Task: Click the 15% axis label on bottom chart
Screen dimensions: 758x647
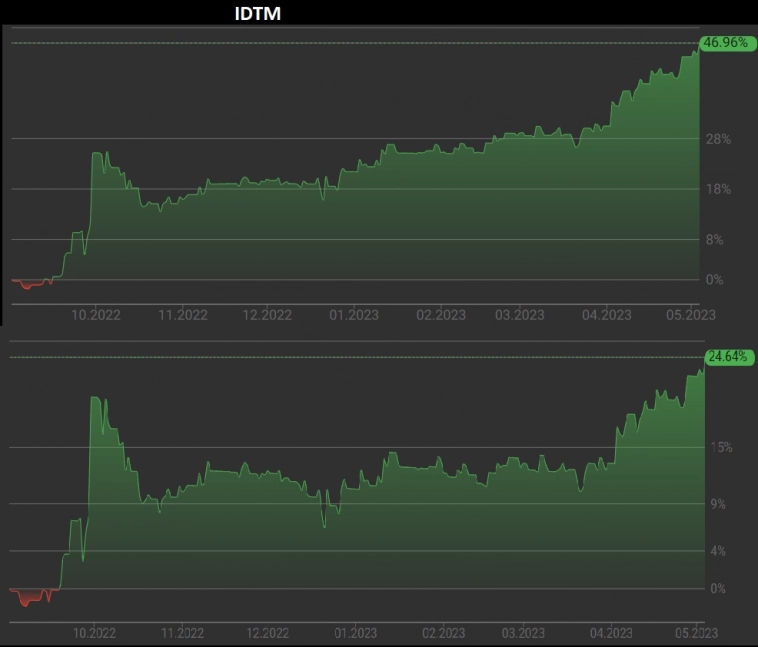Action: [x=721, y=447]
